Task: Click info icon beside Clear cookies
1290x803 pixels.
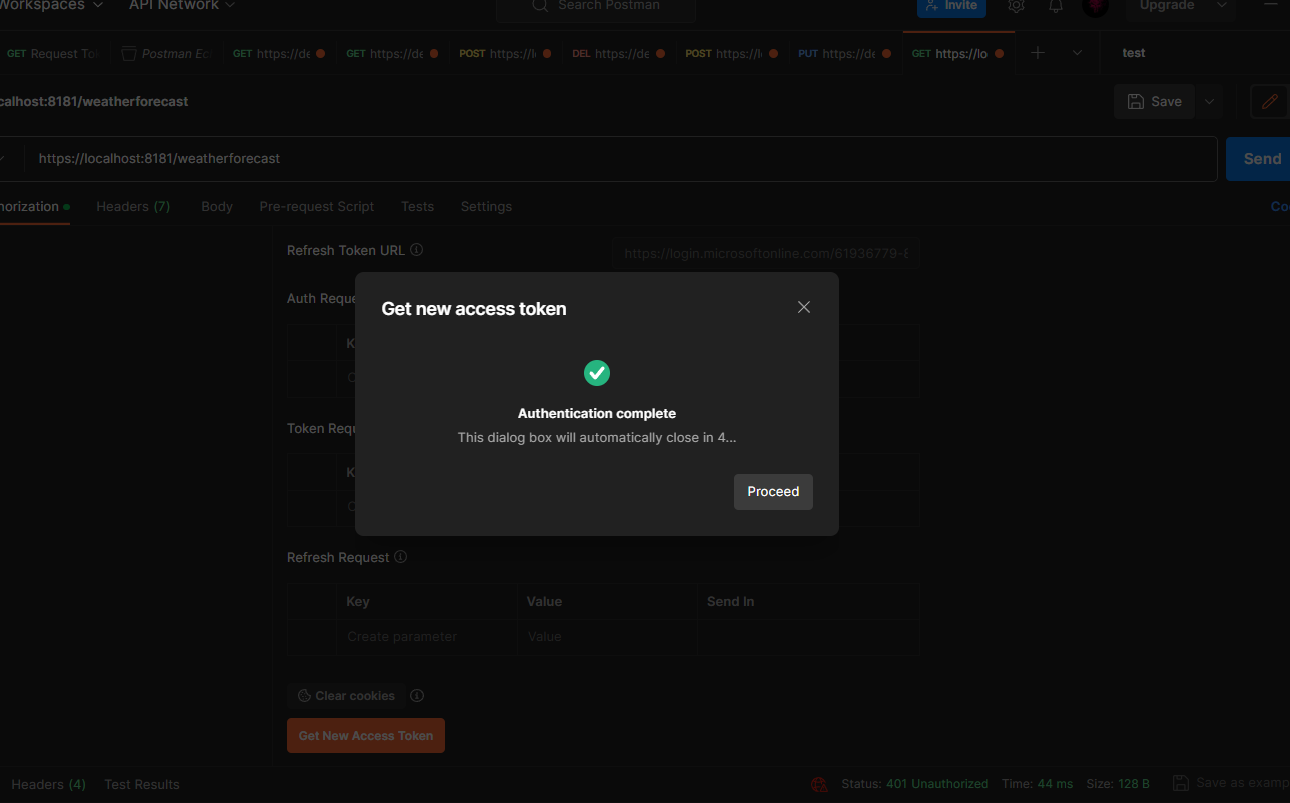Action: coord(417,696)
